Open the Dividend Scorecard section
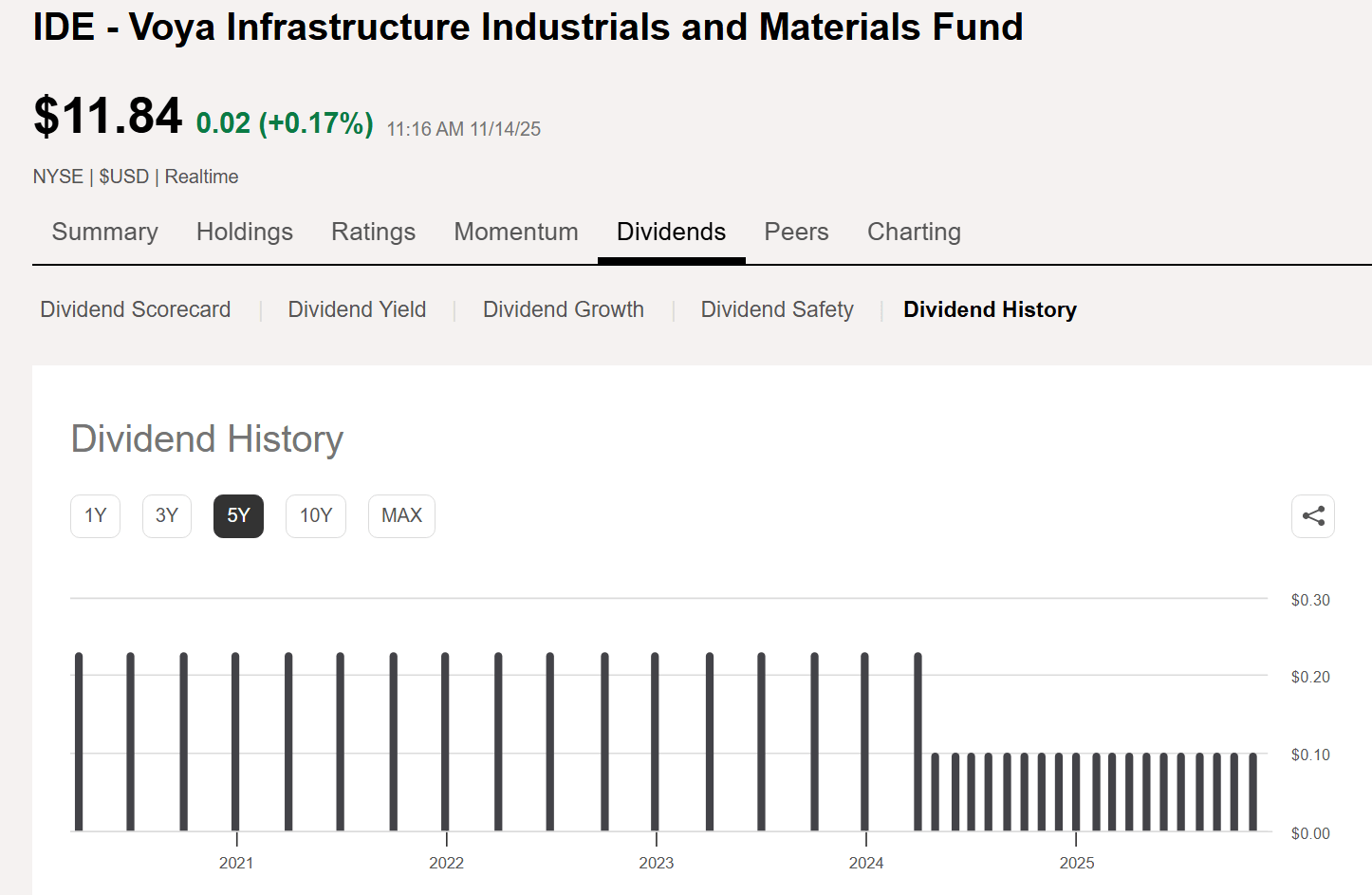This screenshot has width=1372, height=895. pos(135,309)
